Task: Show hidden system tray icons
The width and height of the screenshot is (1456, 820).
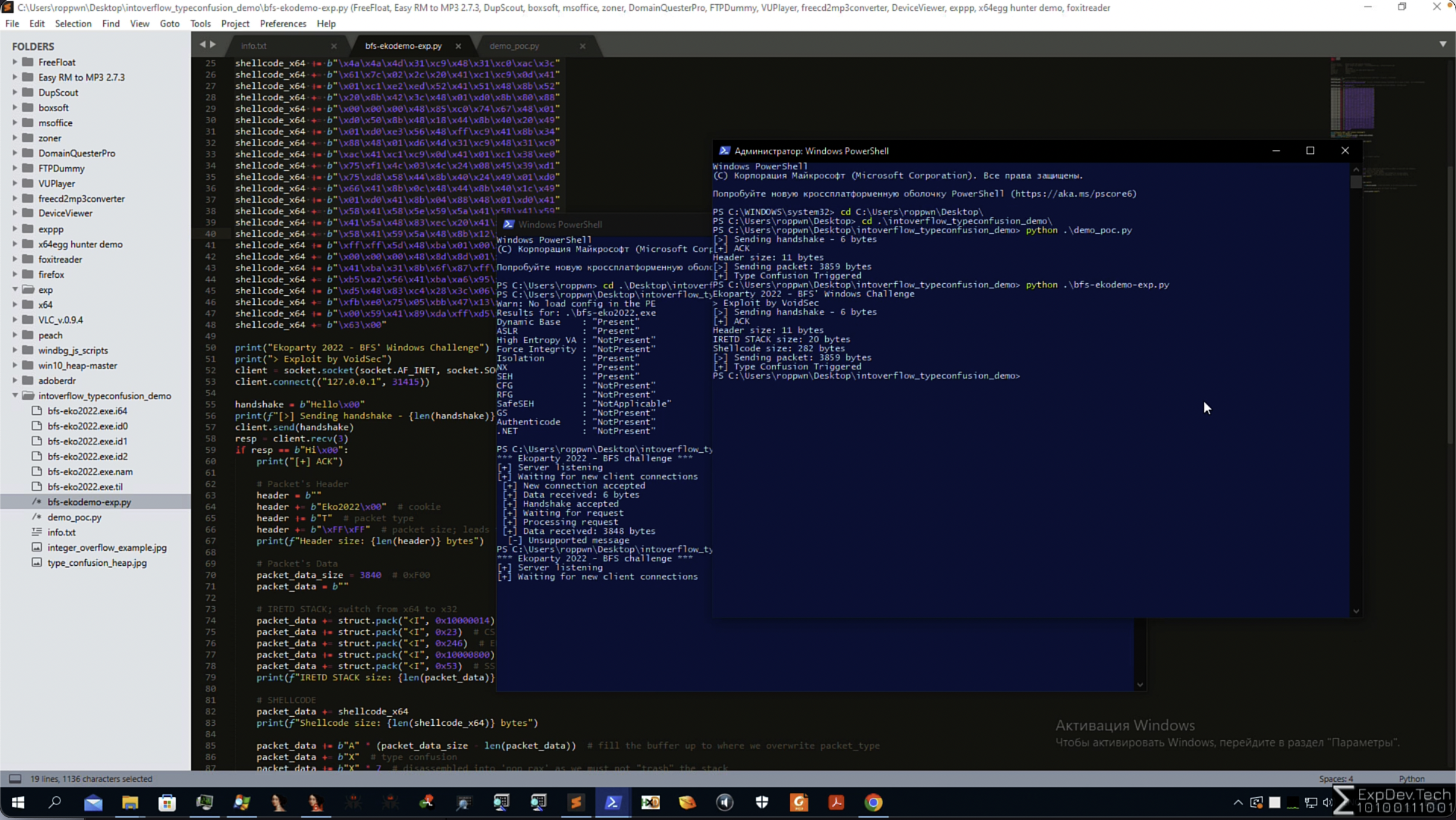Action: [1238, 802]
